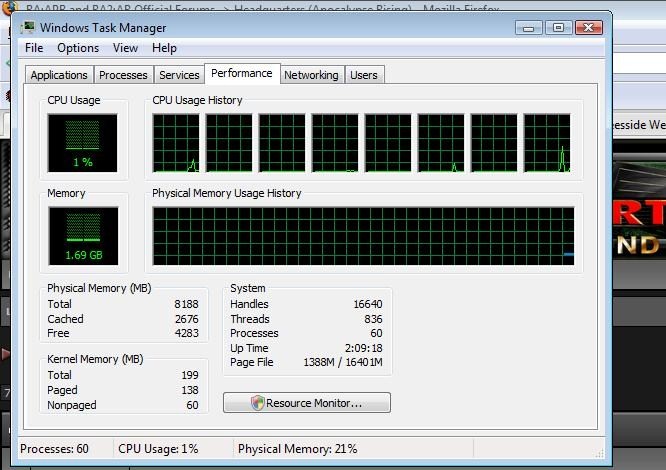Minimize the Task Manager window

[x=532, y=28]
